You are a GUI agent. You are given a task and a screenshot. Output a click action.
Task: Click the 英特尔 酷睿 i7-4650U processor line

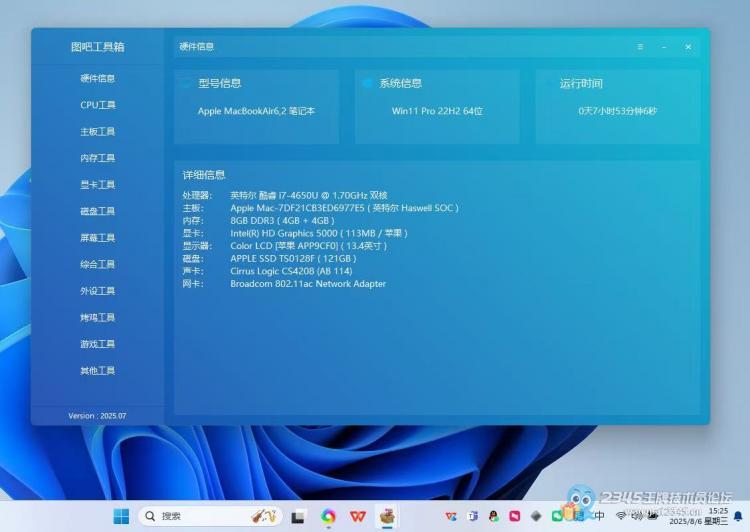pyautogui.click(x=309, y=195)
